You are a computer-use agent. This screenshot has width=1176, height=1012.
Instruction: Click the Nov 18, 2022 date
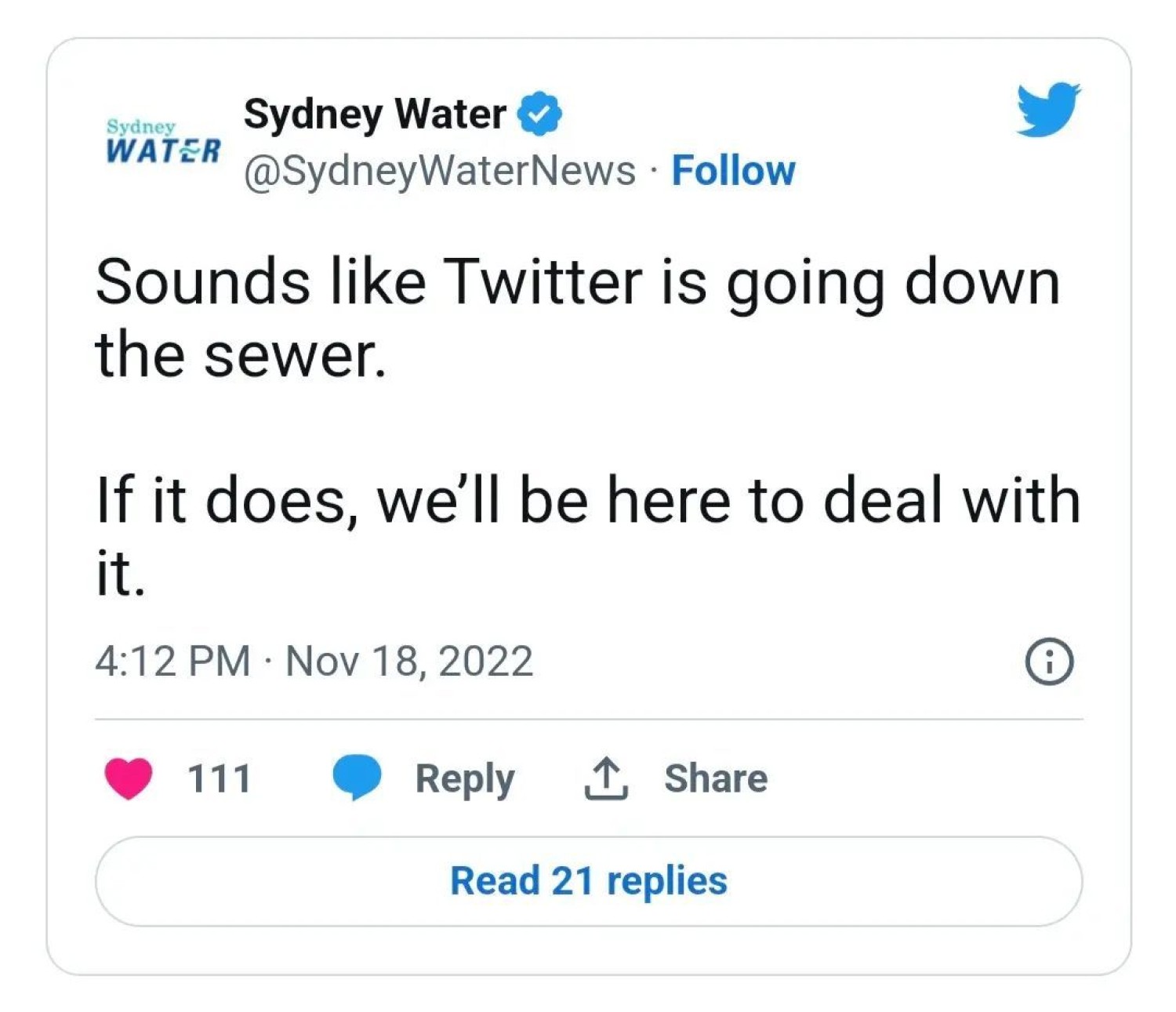(x=409, y=661)
